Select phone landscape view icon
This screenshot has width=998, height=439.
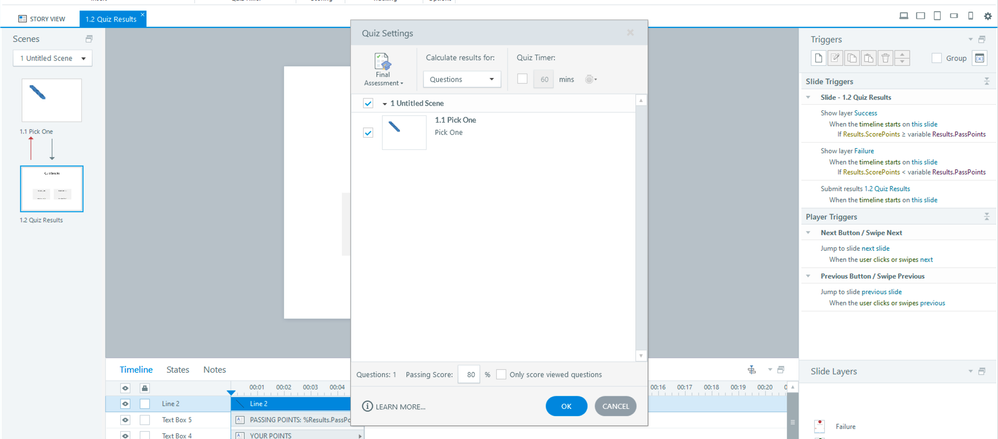953,17
